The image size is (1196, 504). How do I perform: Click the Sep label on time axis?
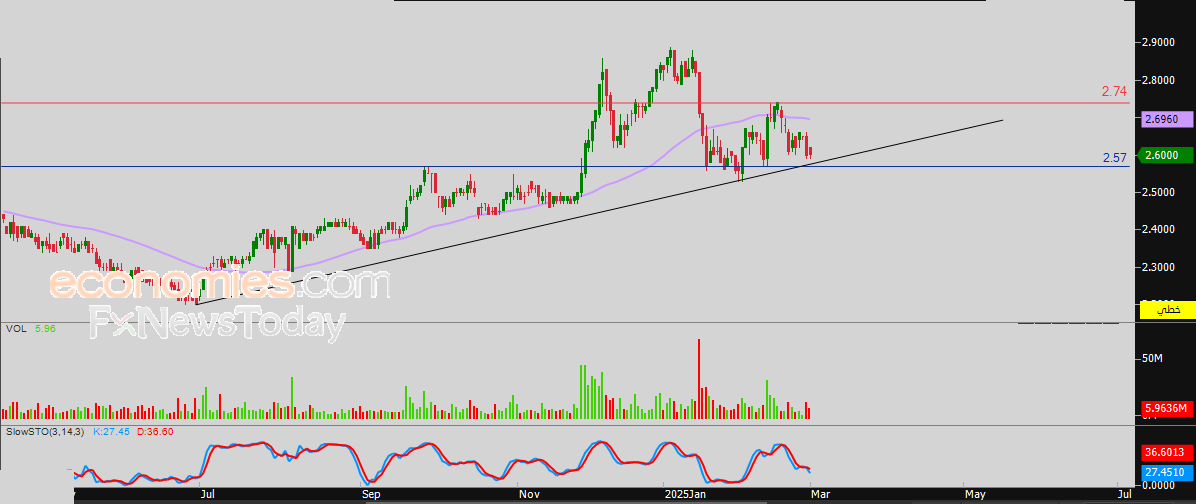371,494
